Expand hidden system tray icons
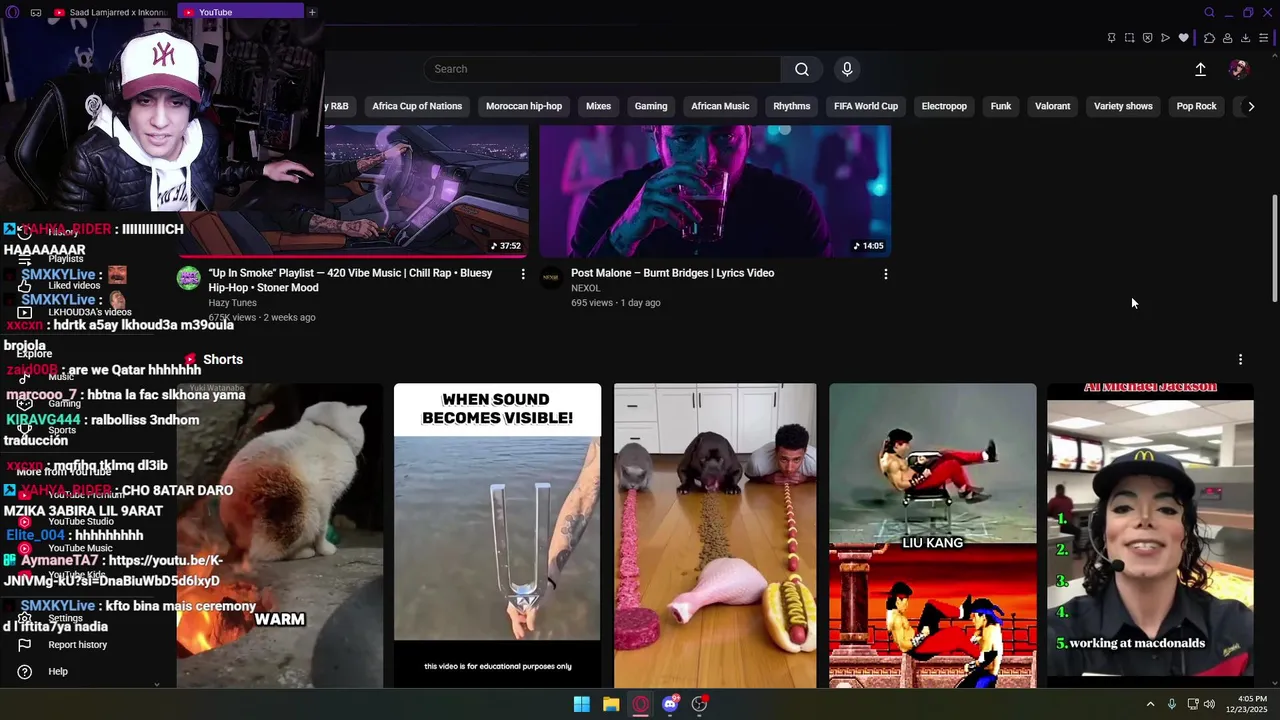The image size is (1280, 720). 1150,704
